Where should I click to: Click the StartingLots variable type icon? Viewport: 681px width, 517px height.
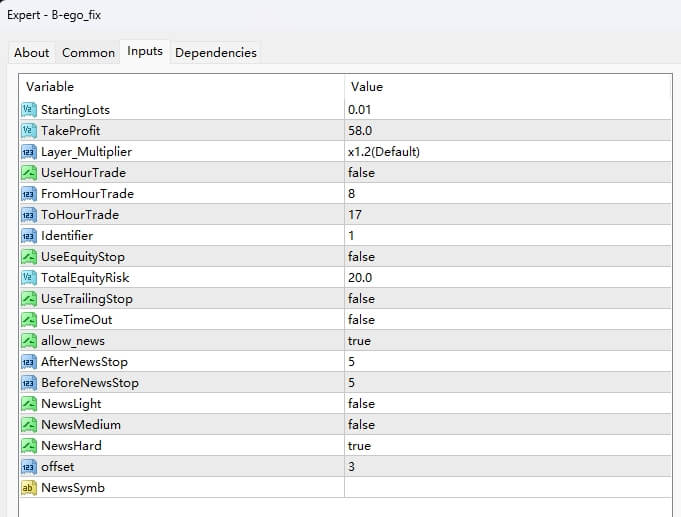(28, 109)
